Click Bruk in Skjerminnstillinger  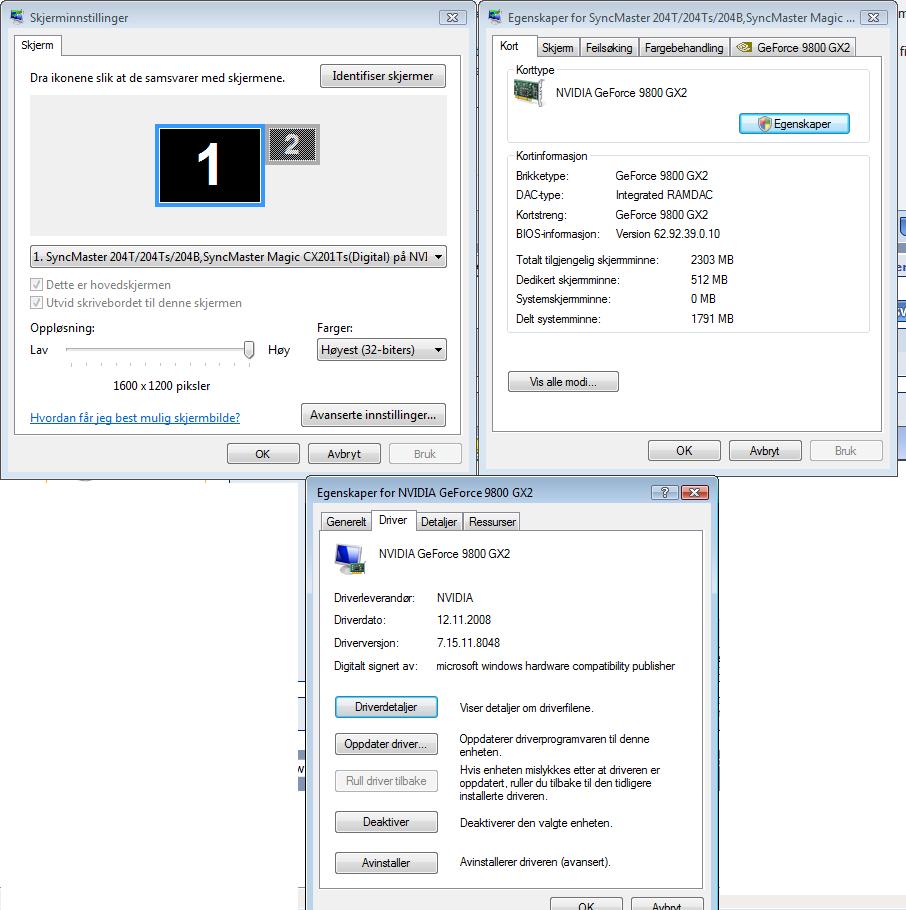coord(425,454)
